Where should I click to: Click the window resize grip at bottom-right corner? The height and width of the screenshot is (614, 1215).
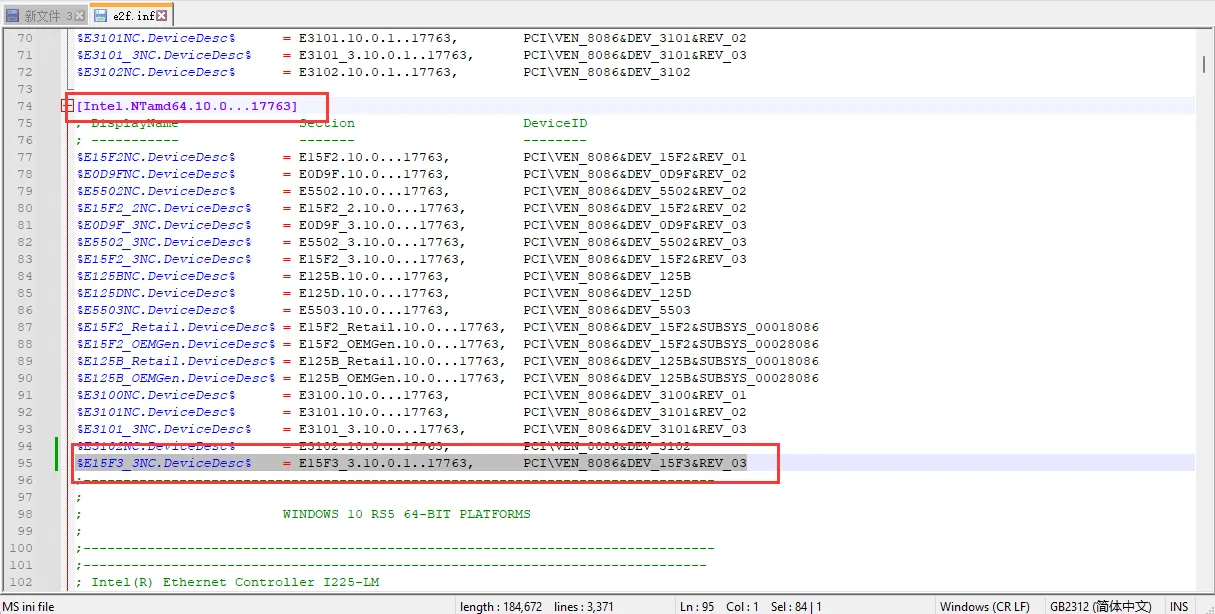coord(1207,607)
